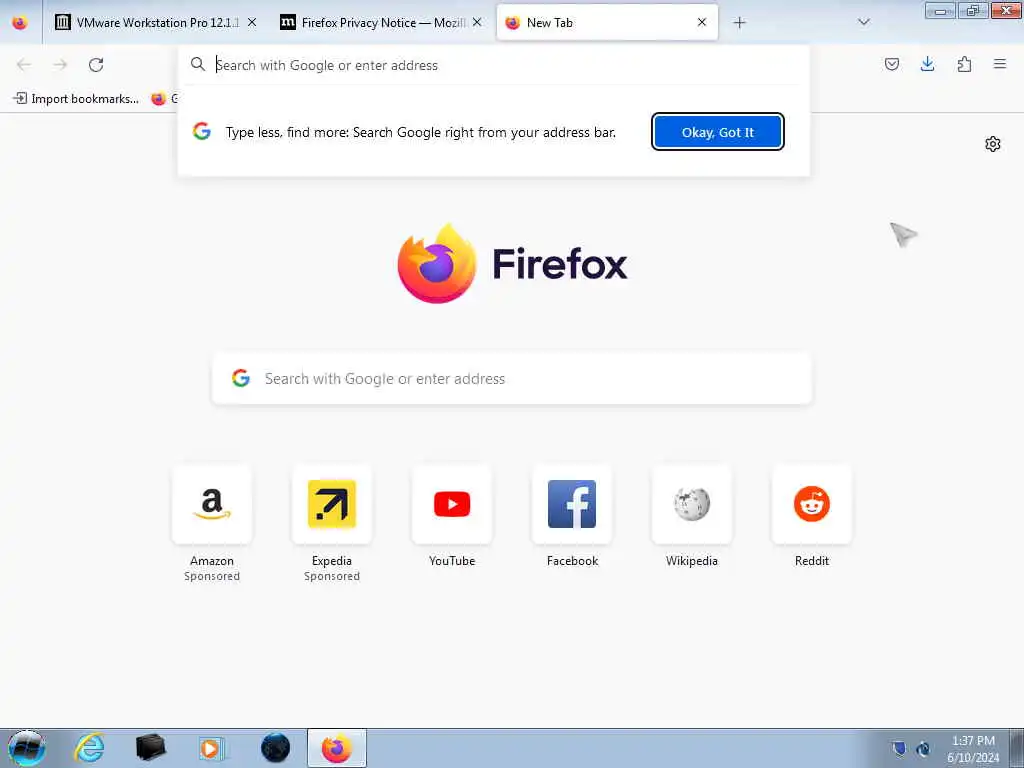Open the black box app in taskbar
Viewport: 1024px width, 768px height.
click(x=151, y=748)
